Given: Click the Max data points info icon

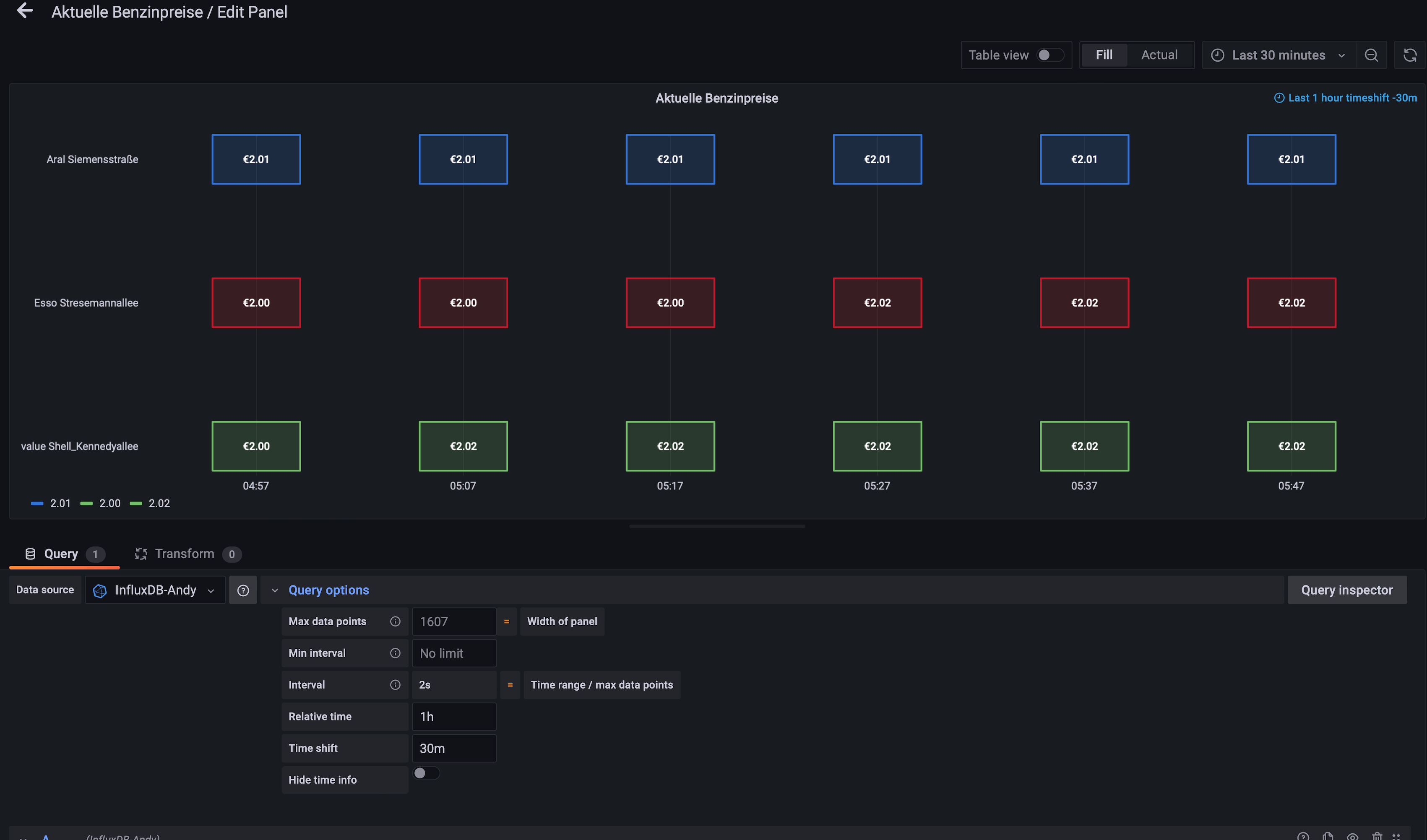Looking at the screenshot, I should click(x=395, y=622).
